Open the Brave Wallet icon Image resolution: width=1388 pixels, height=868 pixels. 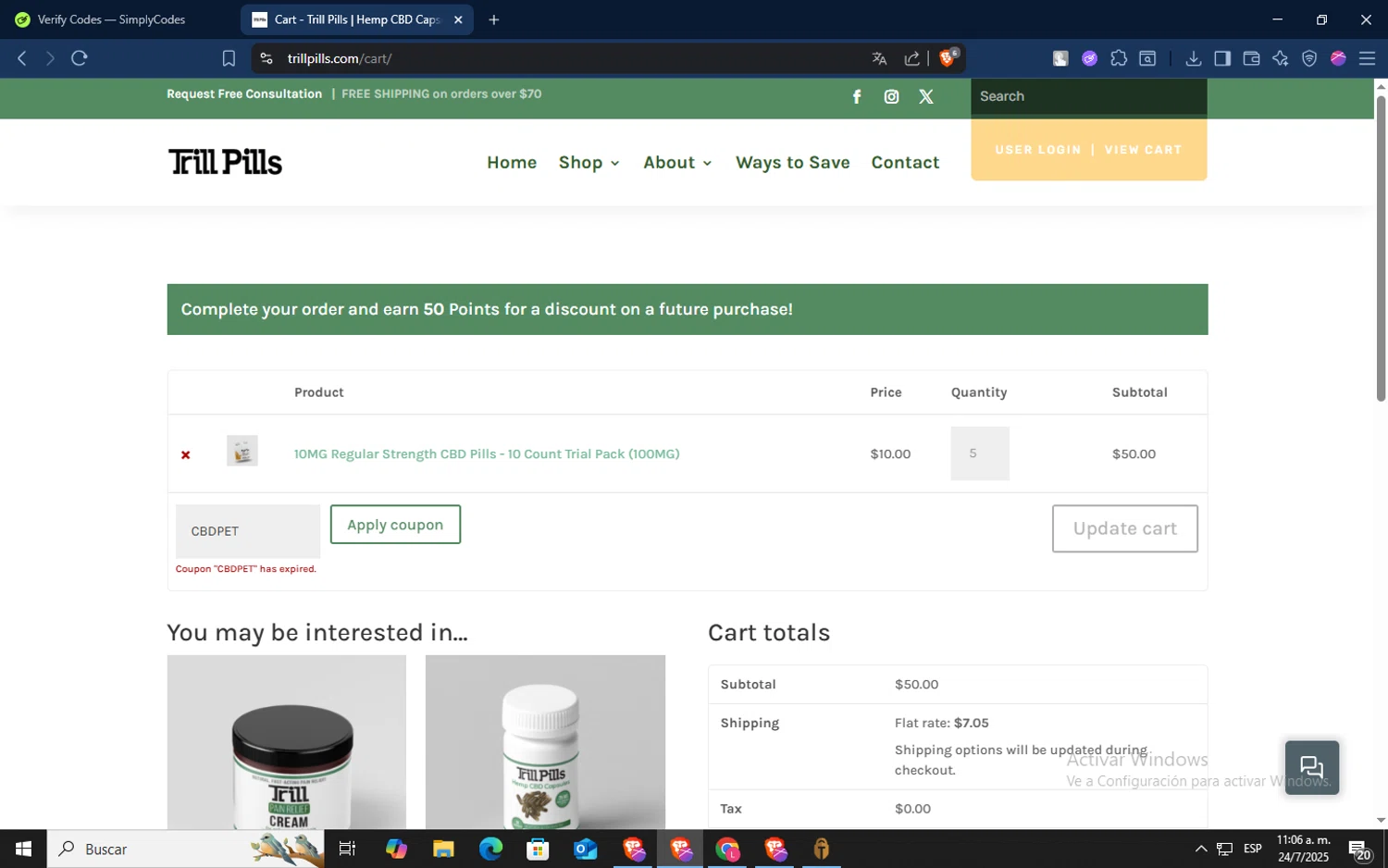pyautogui.click(x=1251, y=58)
